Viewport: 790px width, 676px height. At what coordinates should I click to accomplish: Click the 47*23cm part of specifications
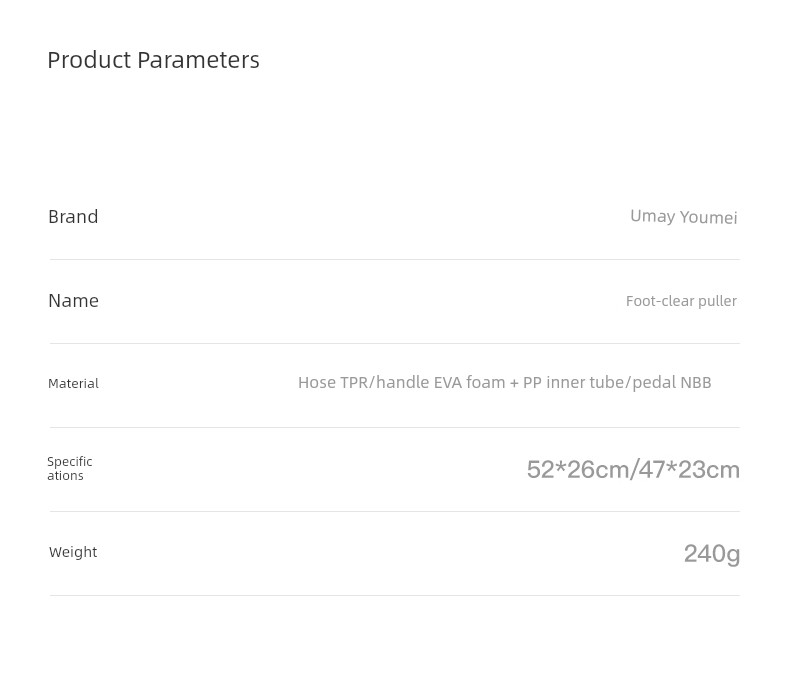(689, 469)
